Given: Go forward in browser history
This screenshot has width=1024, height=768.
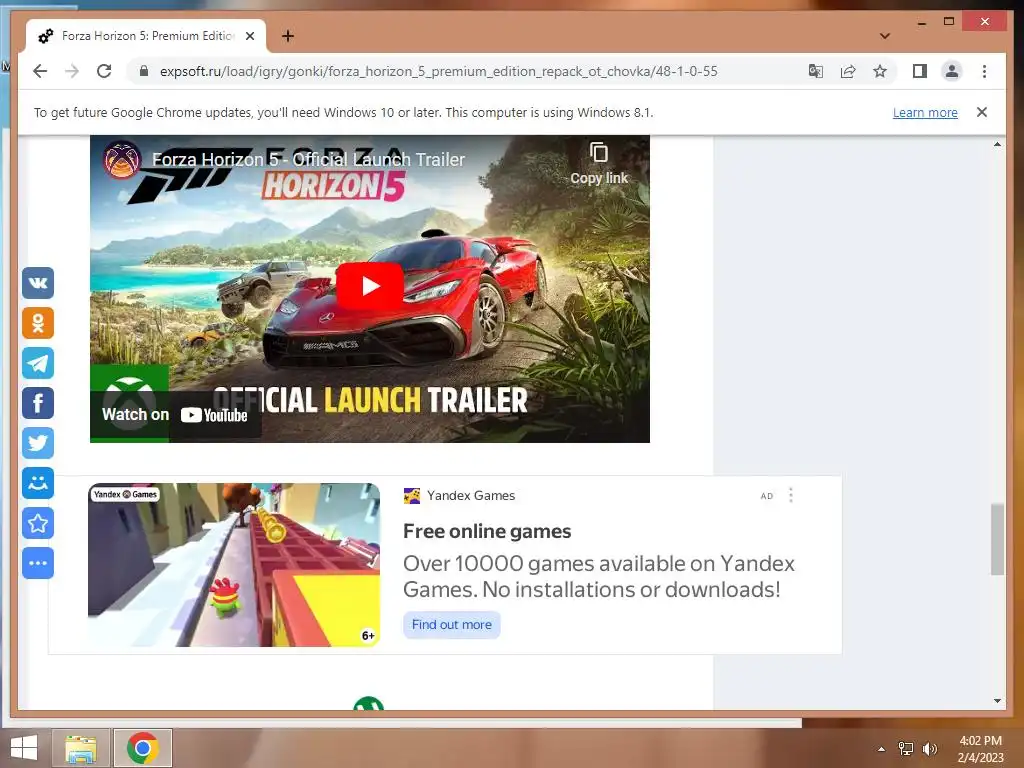Looking at the screenshot, I should coord(72,71).
